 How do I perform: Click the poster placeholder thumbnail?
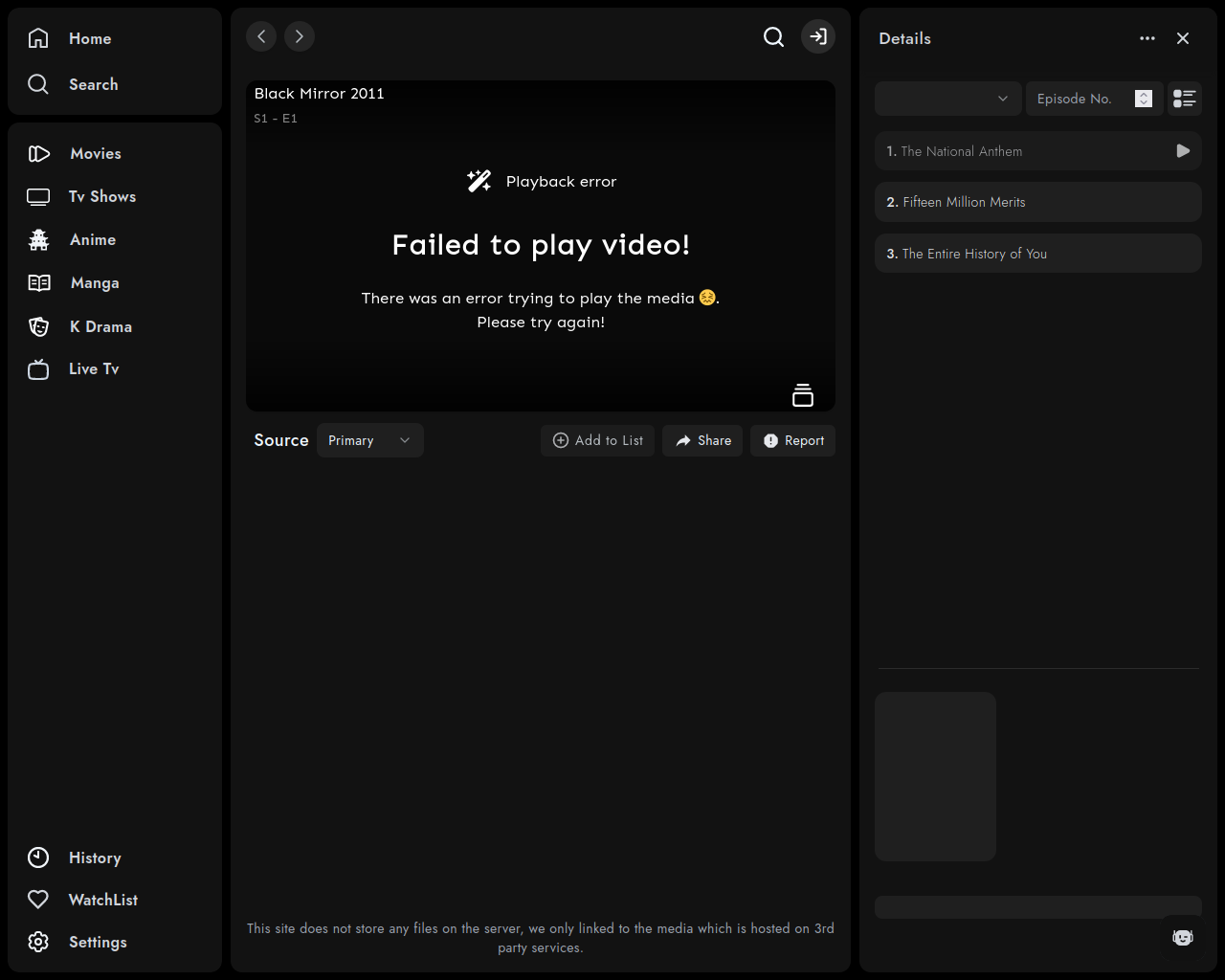coord(935,776)
